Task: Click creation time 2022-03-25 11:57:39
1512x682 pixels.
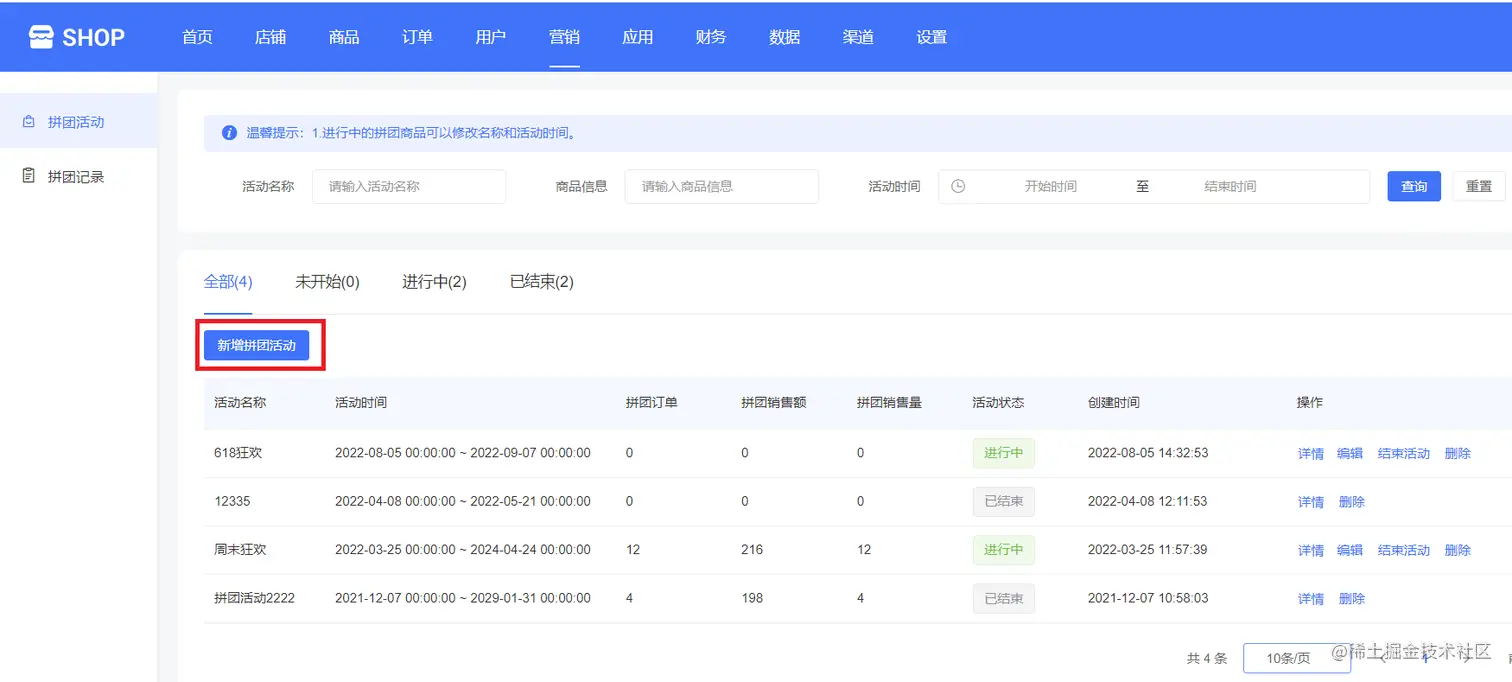Action: pyautogui.click(x=1148, y=550)
